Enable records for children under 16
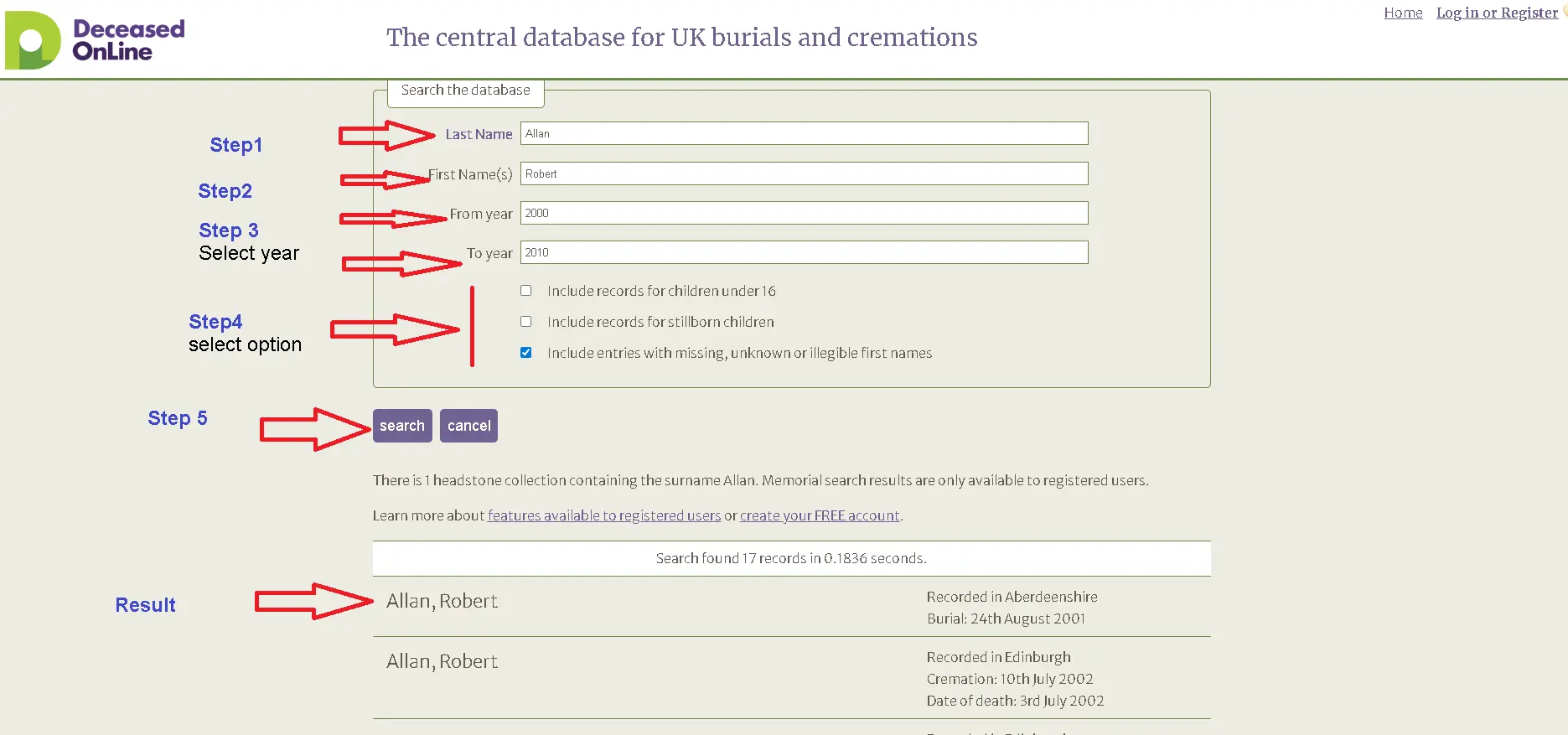The width and height of the screenshot is (1568, 735). coord(526,291)
